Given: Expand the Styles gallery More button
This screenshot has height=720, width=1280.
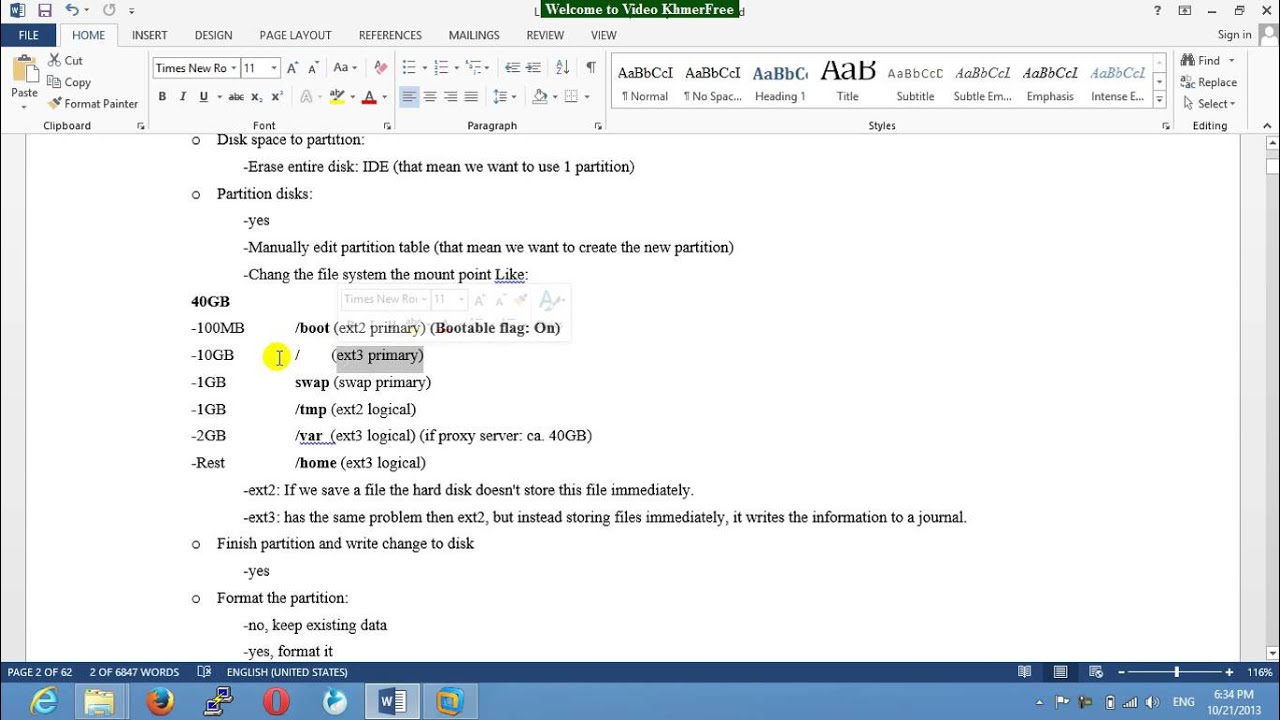Looking at the screenshot, I should click(x=1160, y=100).
